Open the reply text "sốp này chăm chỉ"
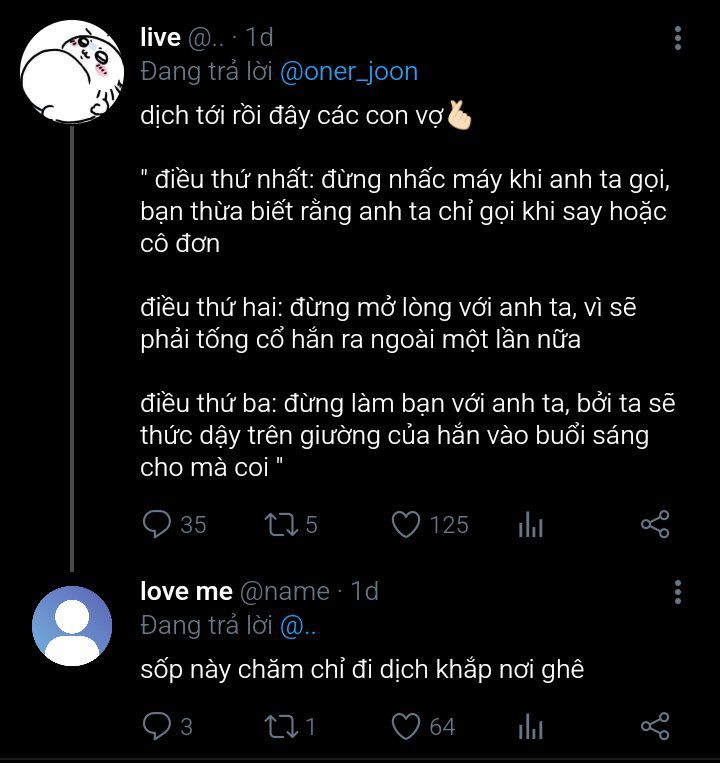720x763 pixels. (361, 669)
